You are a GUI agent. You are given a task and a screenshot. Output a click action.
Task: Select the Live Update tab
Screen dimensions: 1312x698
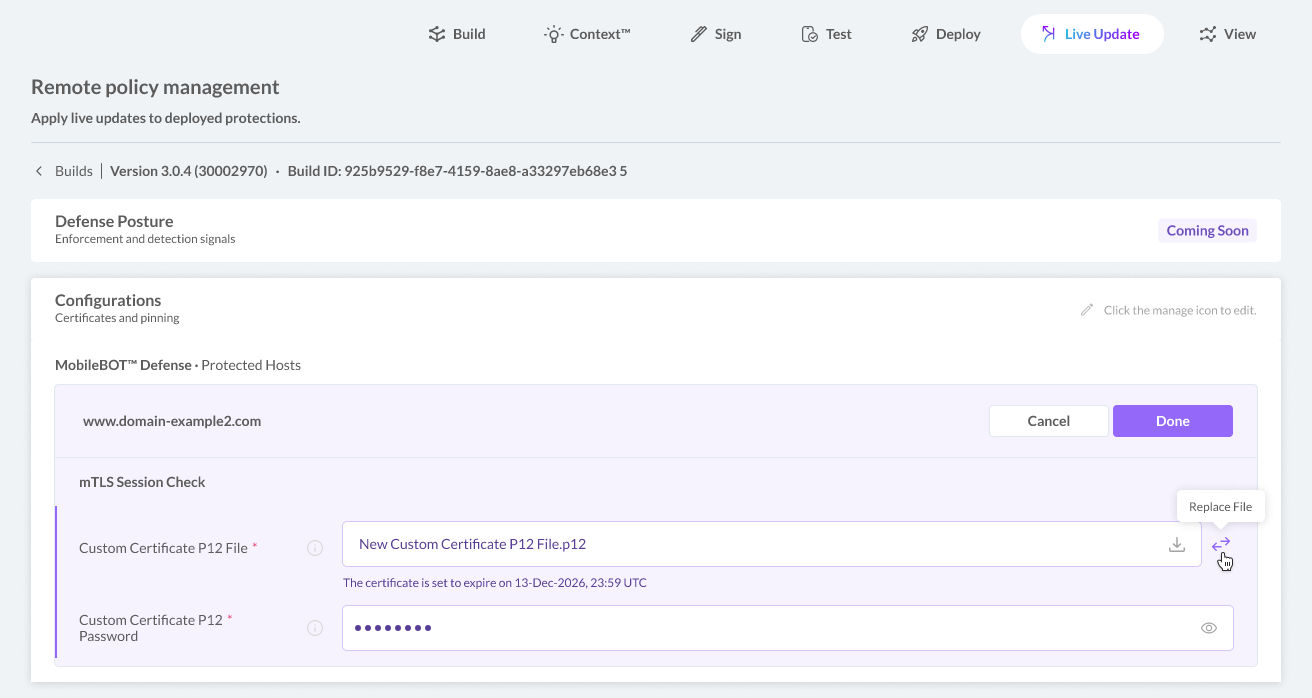(1092, 34)
